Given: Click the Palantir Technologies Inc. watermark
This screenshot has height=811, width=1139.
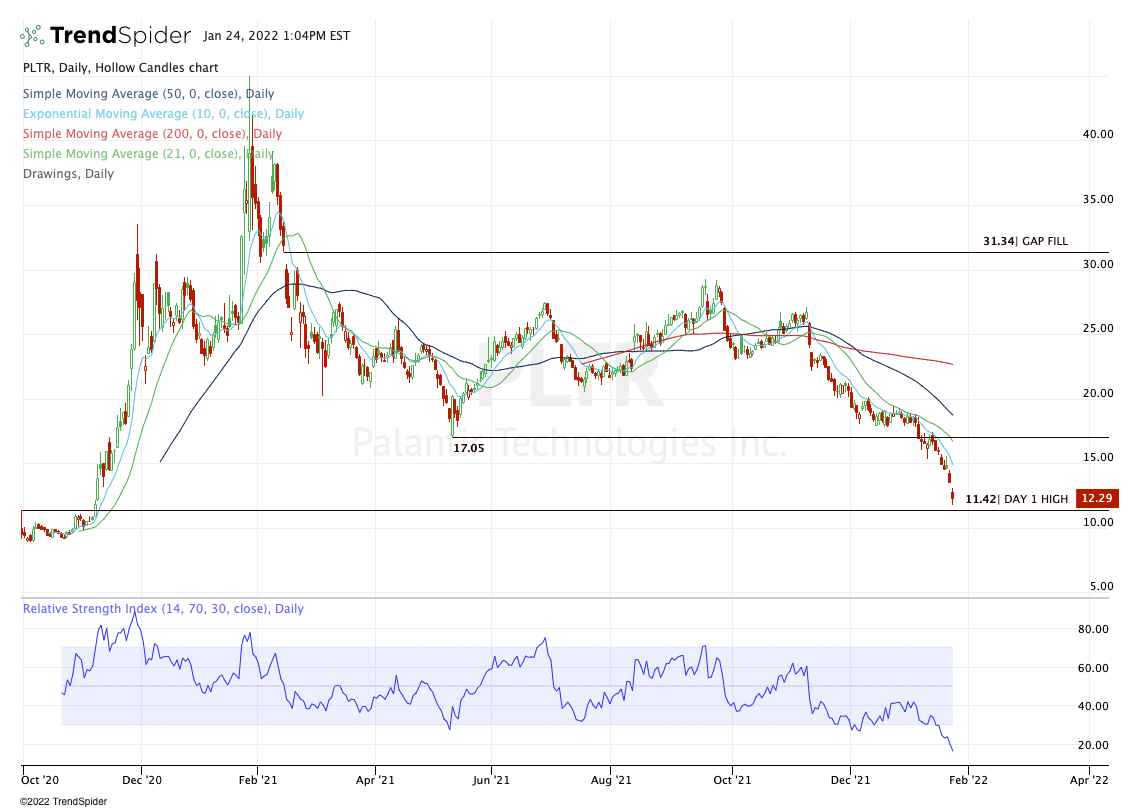Looking at the screenshot, I should 569,440.
